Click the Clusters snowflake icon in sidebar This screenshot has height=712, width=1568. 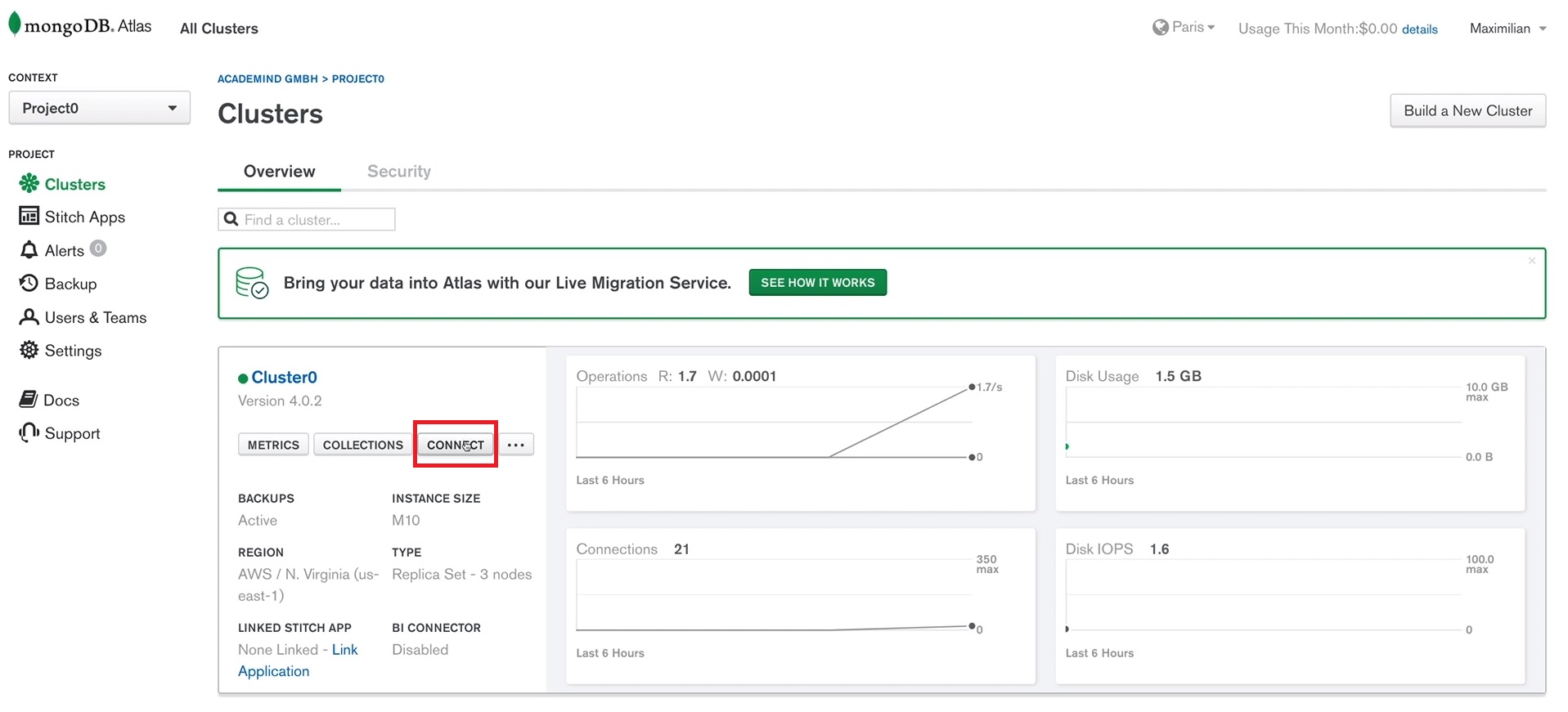(29, 183)
